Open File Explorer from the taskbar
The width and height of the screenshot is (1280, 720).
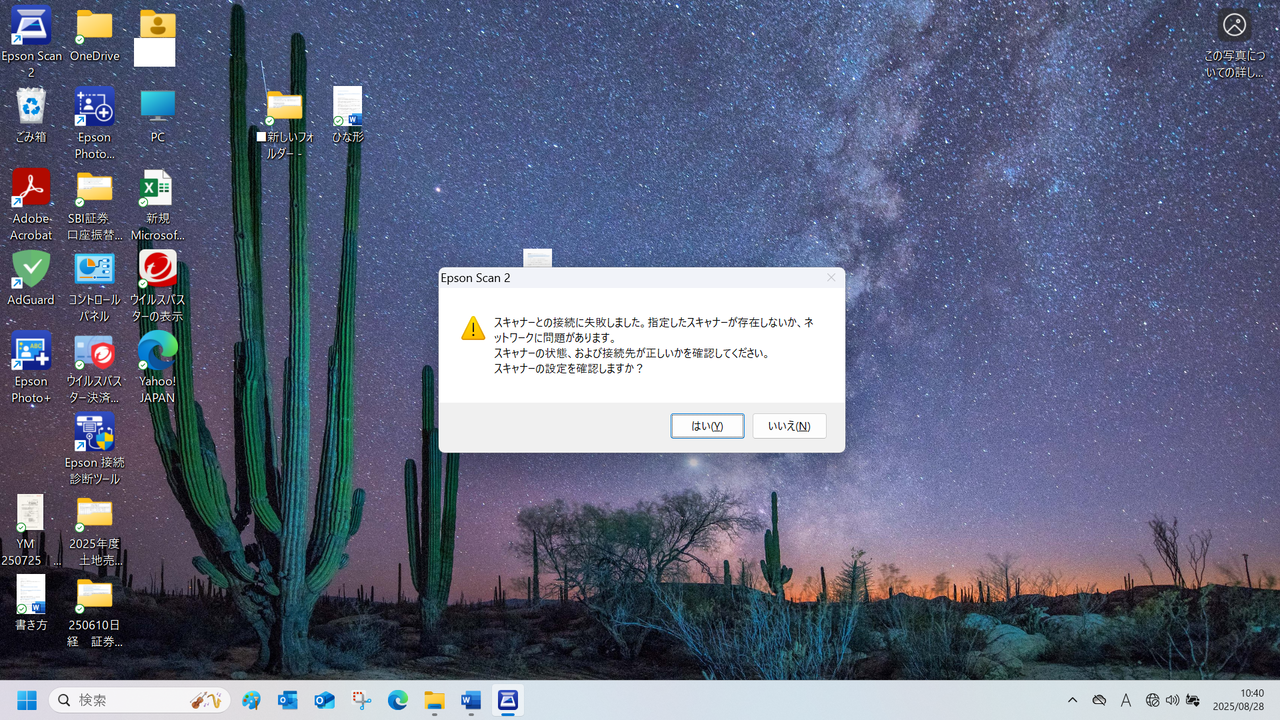tap(434, 700)
